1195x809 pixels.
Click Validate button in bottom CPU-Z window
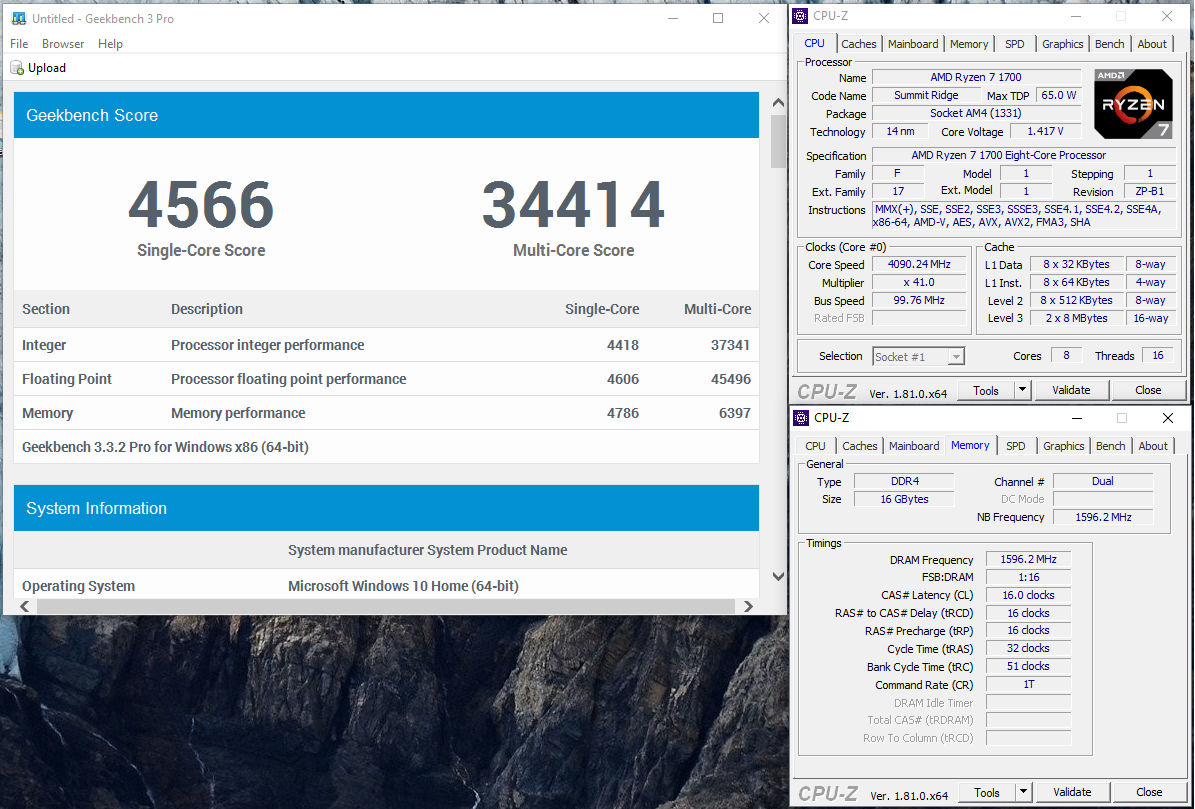(1072, 792)
